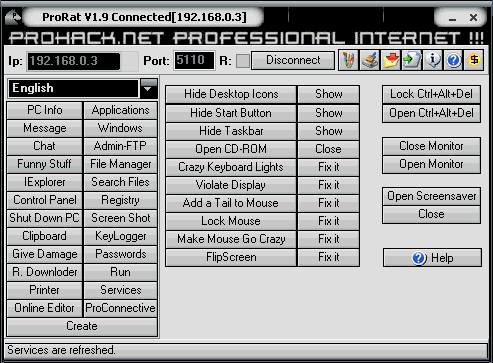Select the Give Damage menu button
Viewport: 493px width, 363px height.
click(x=44, y=254)
